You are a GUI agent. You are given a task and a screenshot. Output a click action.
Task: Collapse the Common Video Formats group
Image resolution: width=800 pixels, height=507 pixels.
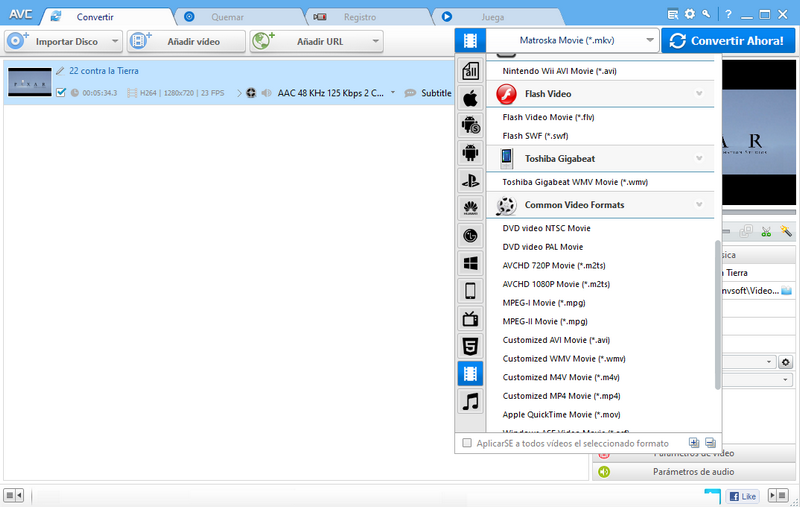click(x=699, y=205)
